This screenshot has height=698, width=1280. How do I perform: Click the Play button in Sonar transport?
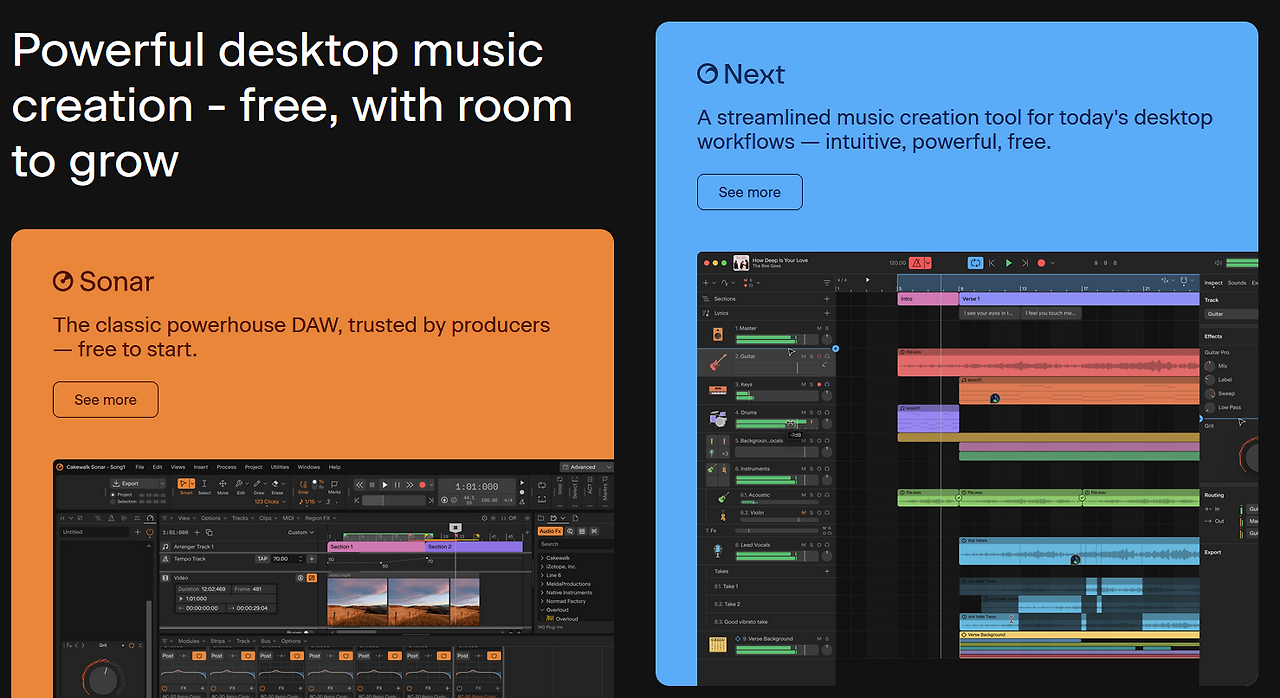384,485
